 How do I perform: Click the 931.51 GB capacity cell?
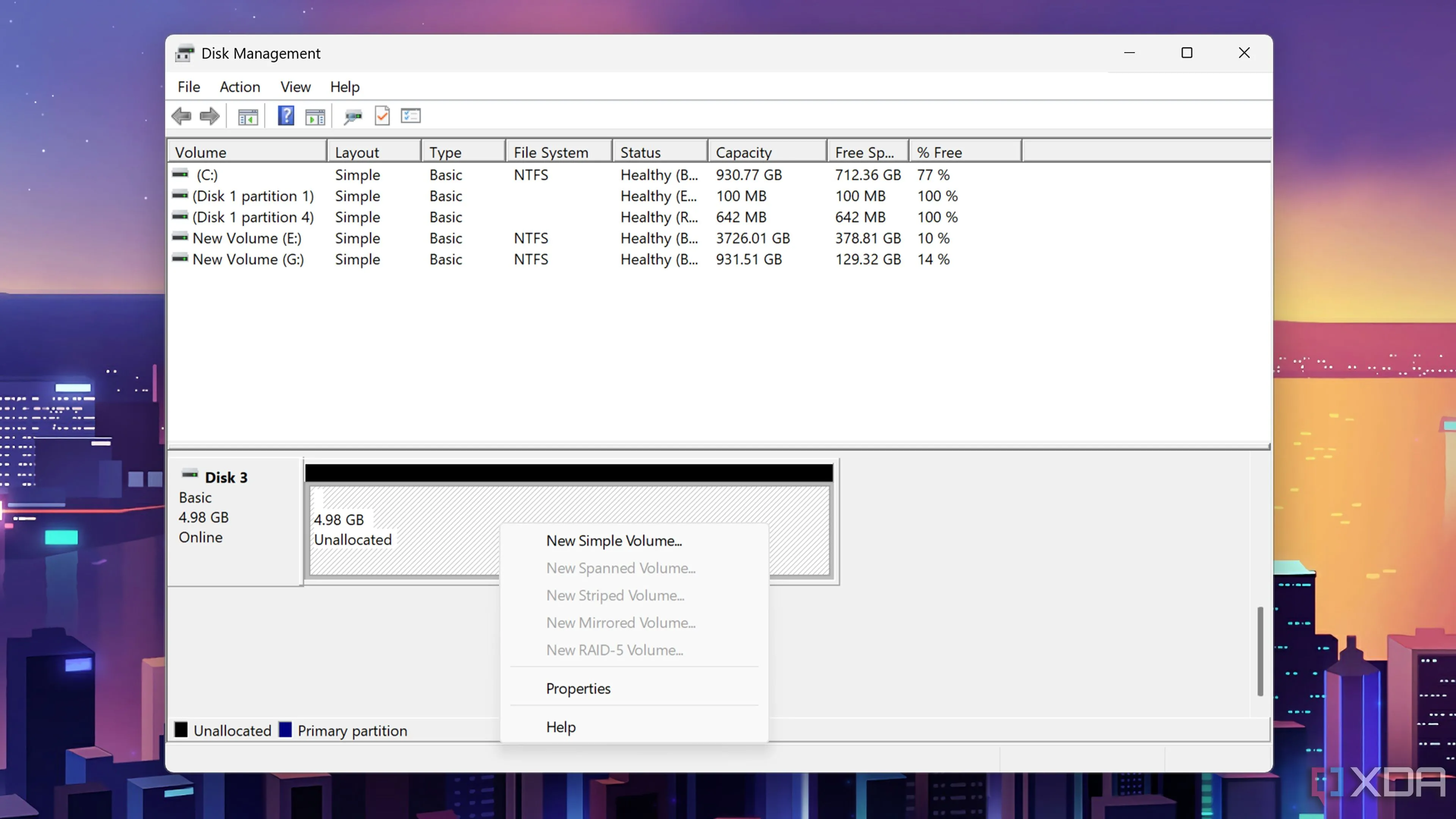pyautogui.click(x=749, y=259)
